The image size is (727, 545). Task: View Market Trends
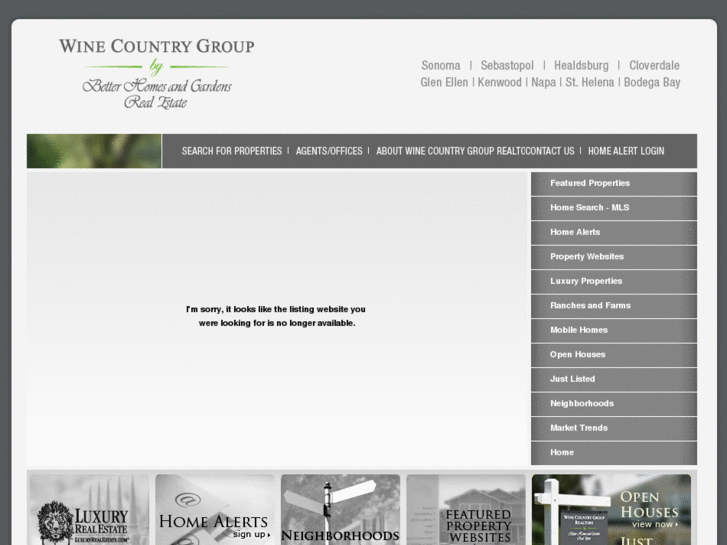click(614, 429)
